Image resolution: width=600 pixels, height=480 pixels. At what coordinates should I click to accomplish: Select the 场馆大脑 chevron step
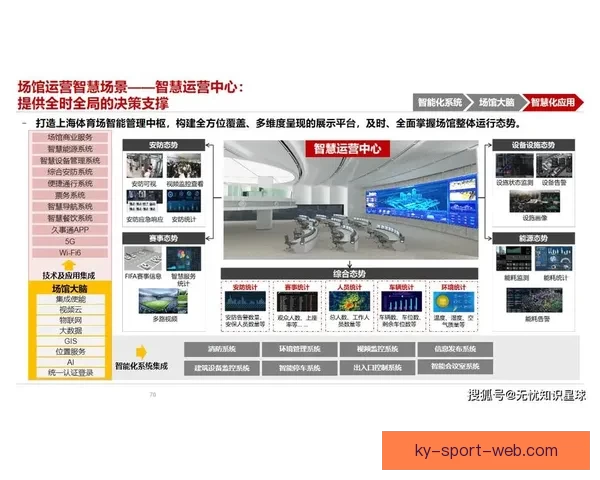(497, 103)
